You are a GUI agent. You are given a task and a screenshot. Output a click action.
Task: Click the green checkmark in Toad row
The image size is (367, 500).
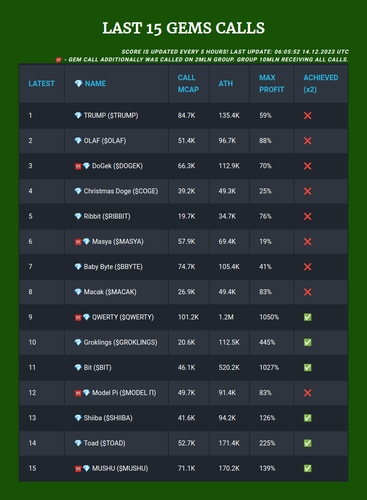click(307, 443)
